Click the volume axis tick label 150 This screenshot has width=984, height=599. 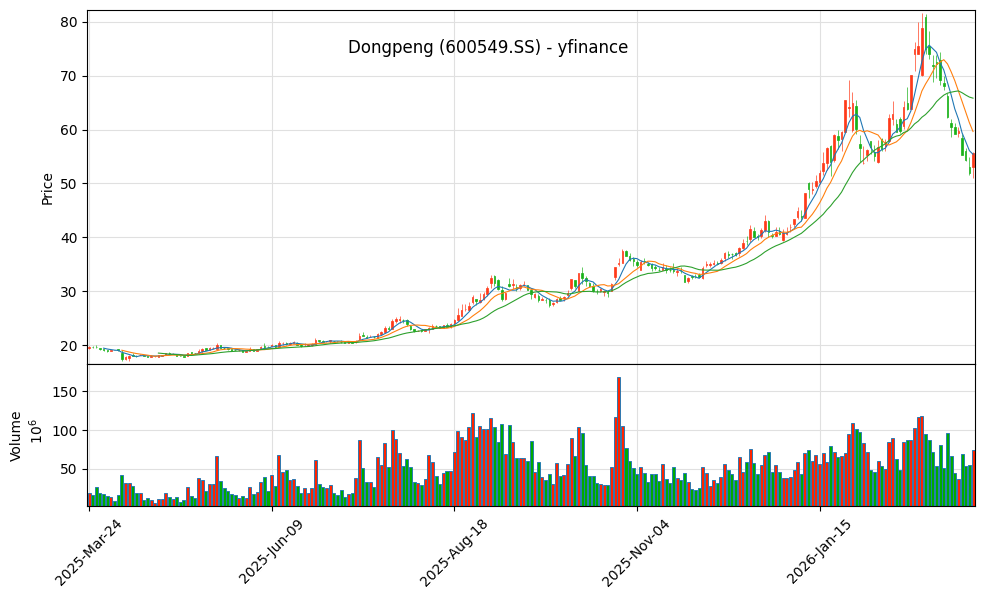point(65,392)
